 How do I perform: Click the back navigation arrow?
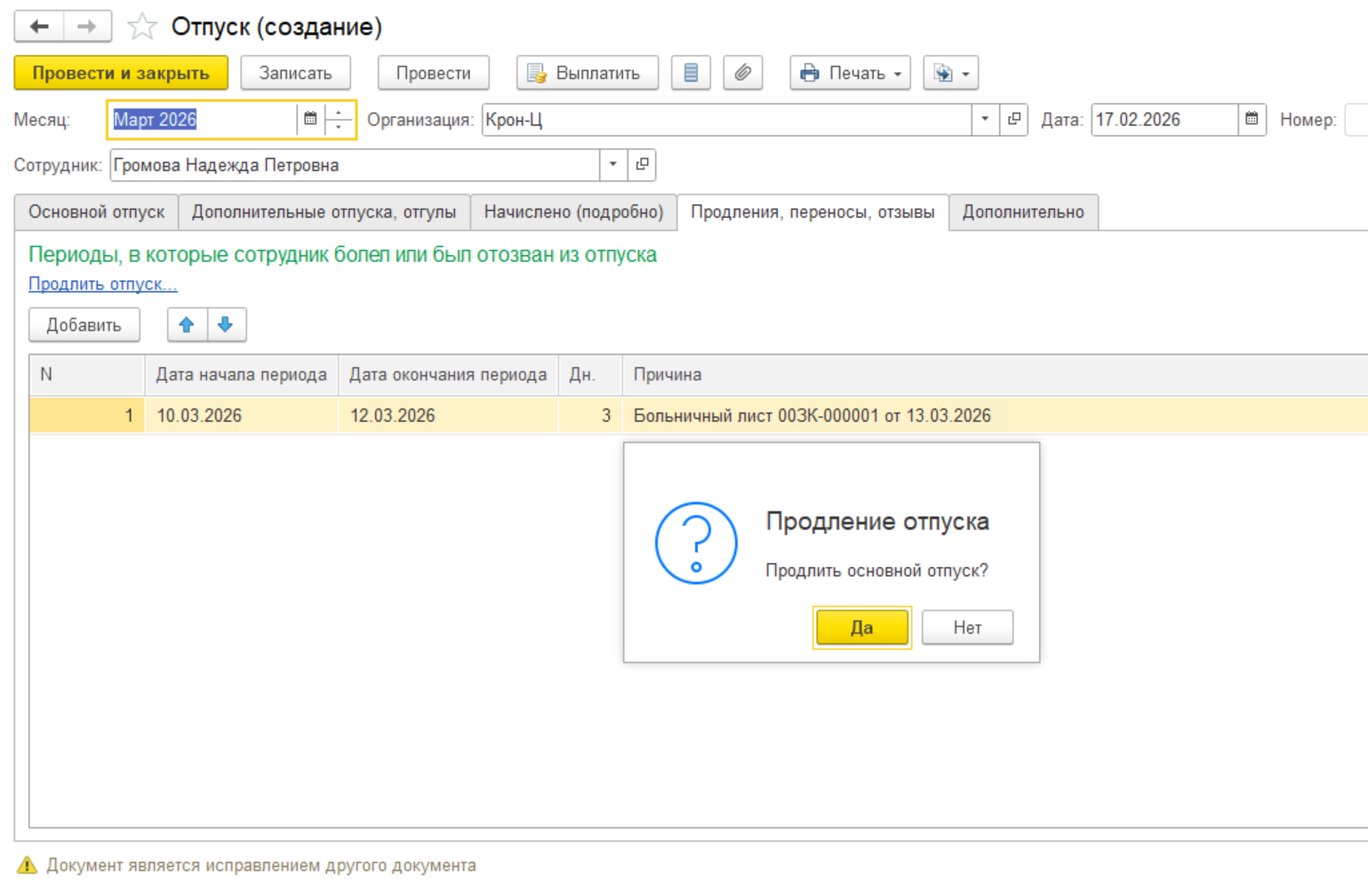[x=39, y=27]
